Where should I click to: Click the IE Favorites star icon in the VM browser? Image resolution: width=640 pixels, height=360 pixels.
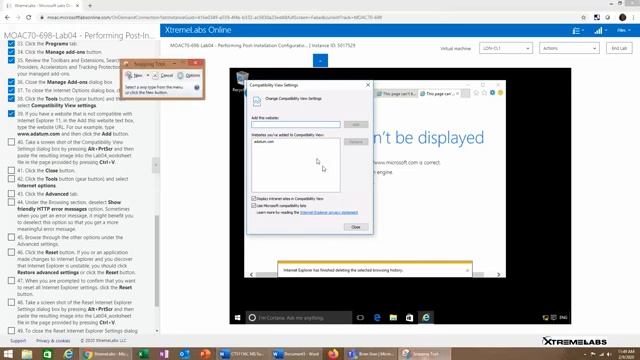pos(484,93)
